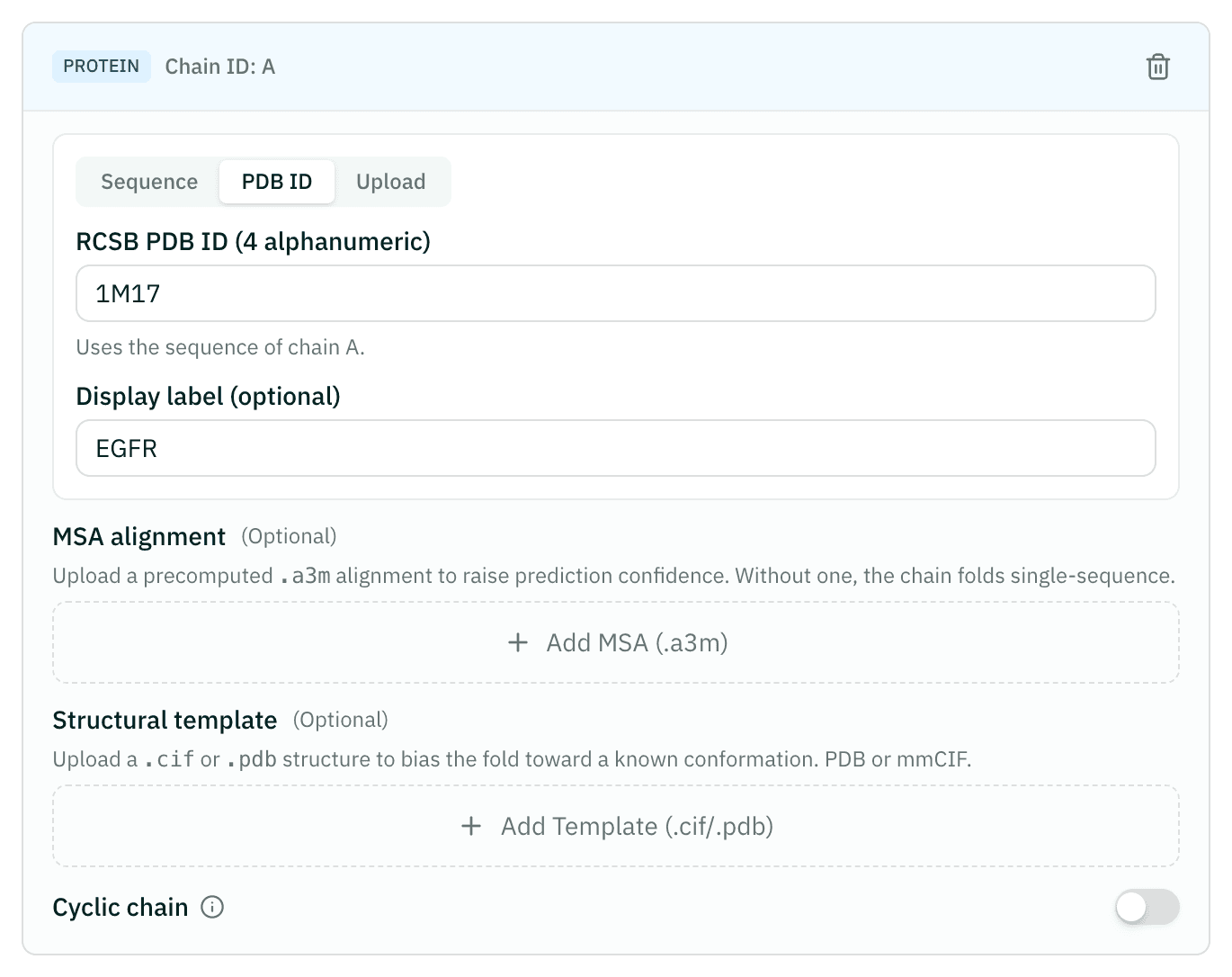Click the Add MSA (.a3m) button

click(616, 642)
